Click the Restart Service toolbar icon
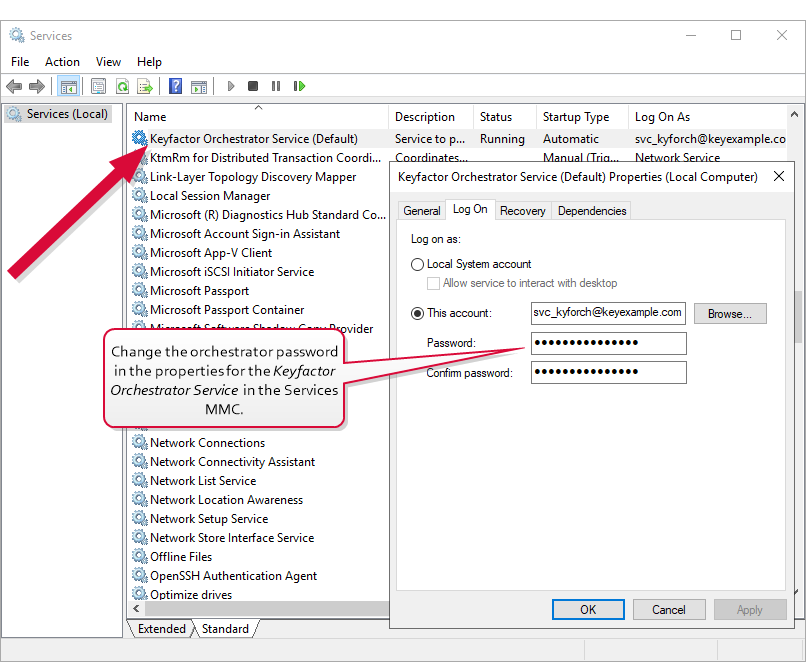Image resolution: width=806 pixels, height=662 pixels. click(299, 87)
